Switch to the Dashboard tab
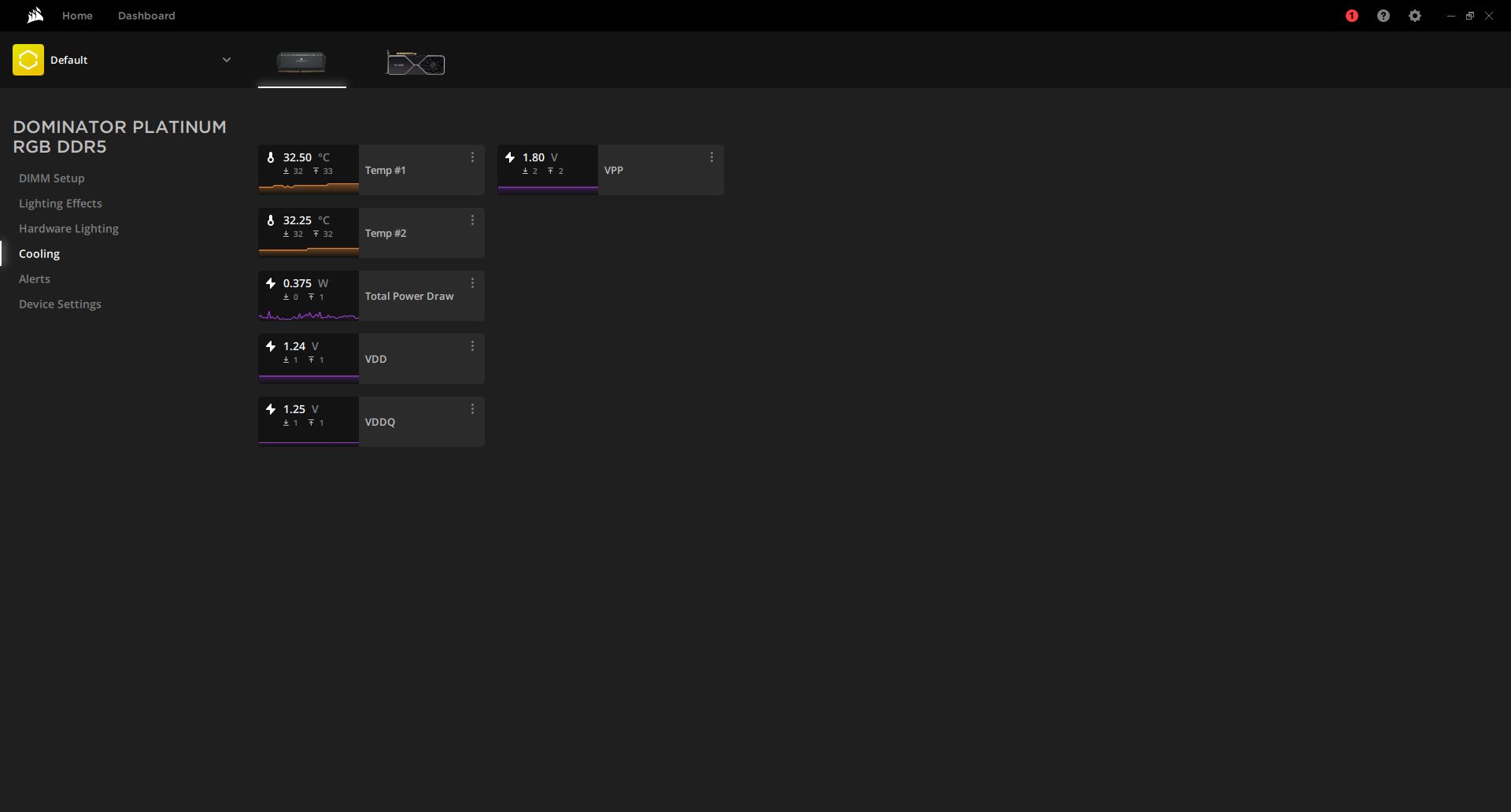 146,16
